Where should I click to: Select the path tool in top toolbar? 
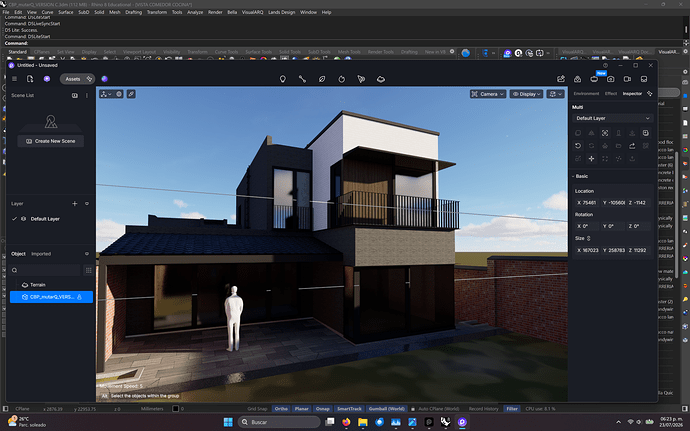point(302,79)
